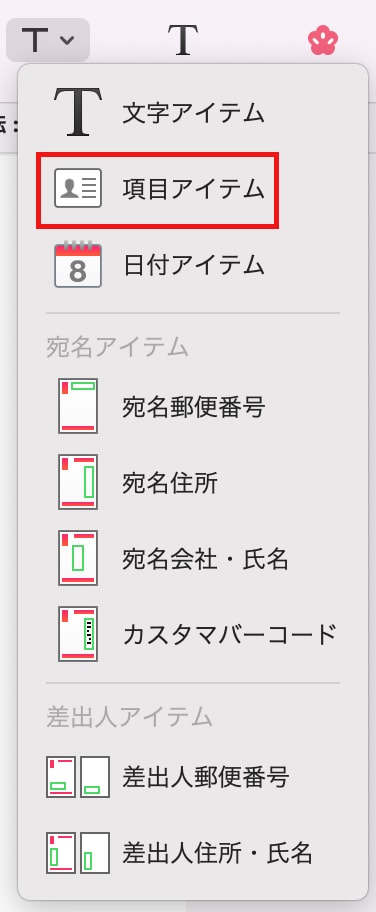376x912 pixels.
Task: Select 日付アイテム menu entry
Action: pos(193,265)
